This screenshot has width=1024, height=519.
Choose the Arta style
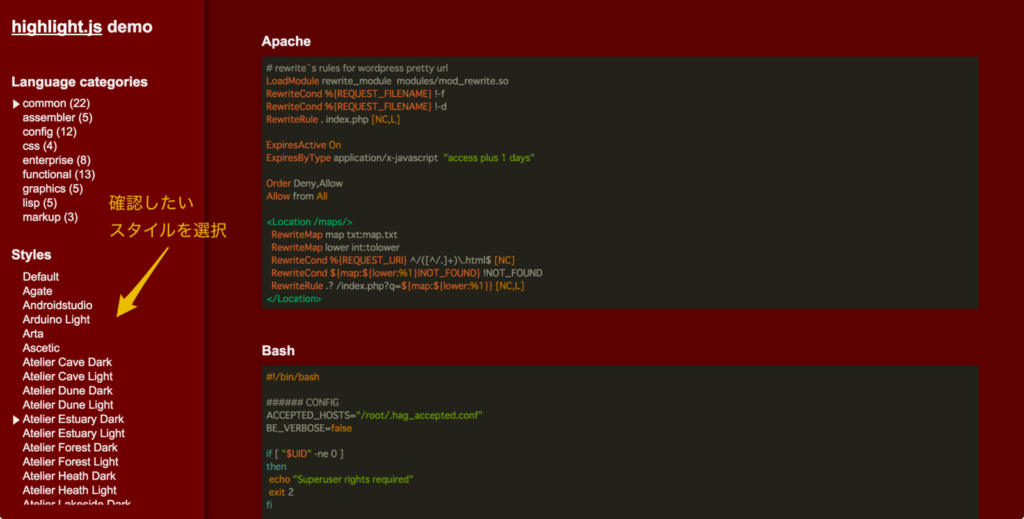click(33, 334)
